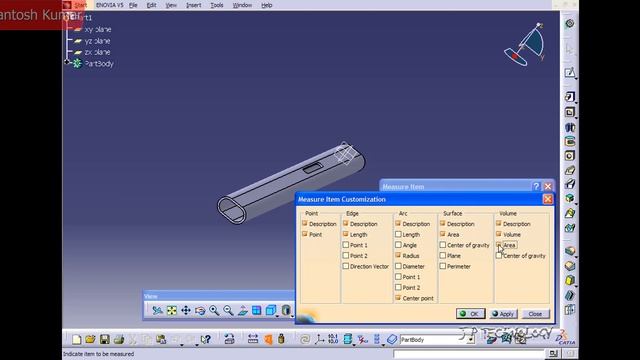The image size is (640, 360).
Task: Select the Groove tool icon
Action: [570, 142]
